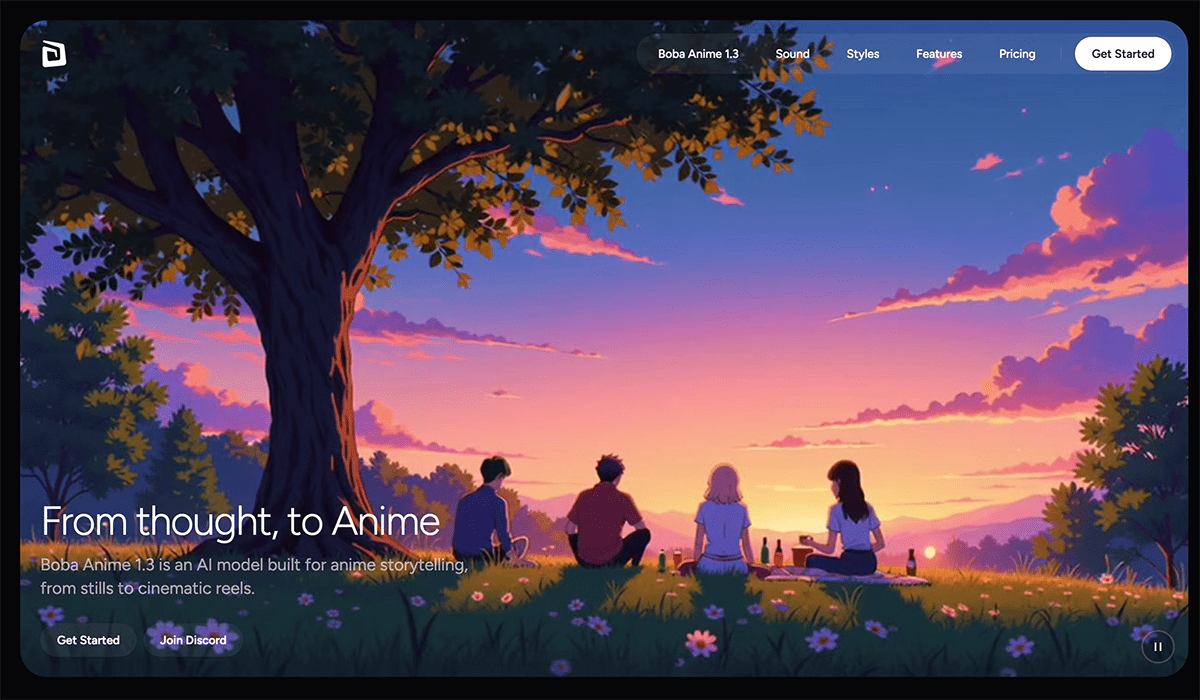This screenshot has width=1200, height=700.
Task: Open the Styles nav link
Action: point(862,54)
